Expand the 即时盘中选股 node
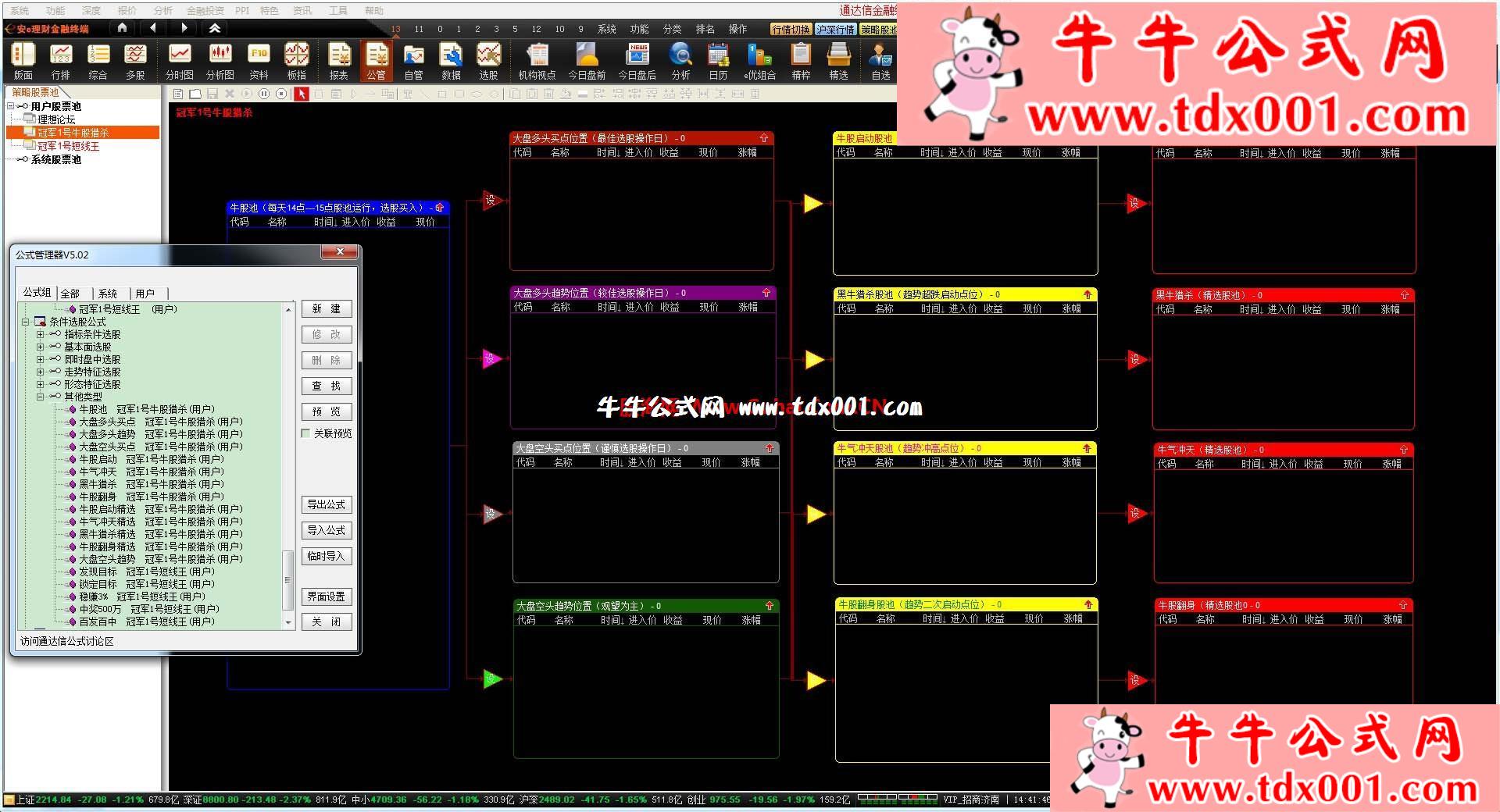The image size is (1500, 812). (x=40, y=359)
